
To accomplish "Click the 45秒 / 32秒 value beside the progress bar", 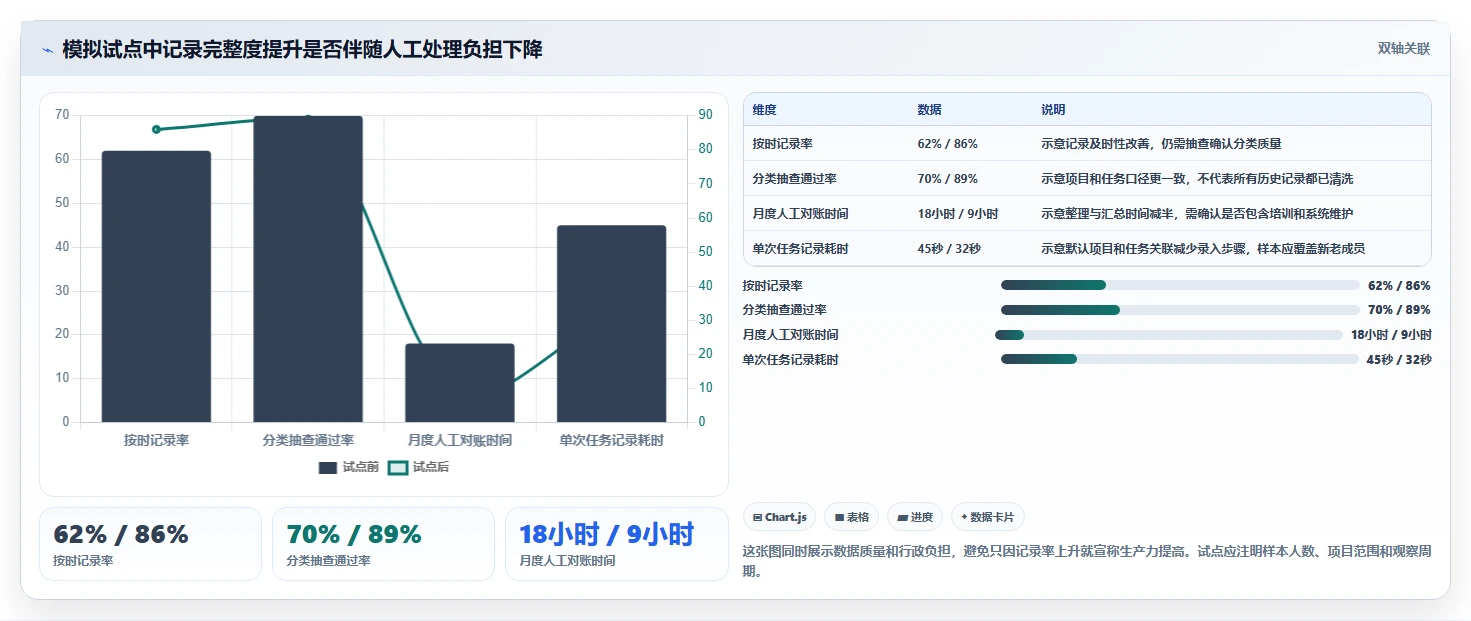I will pyautogui.click(x=1399, y=360).
